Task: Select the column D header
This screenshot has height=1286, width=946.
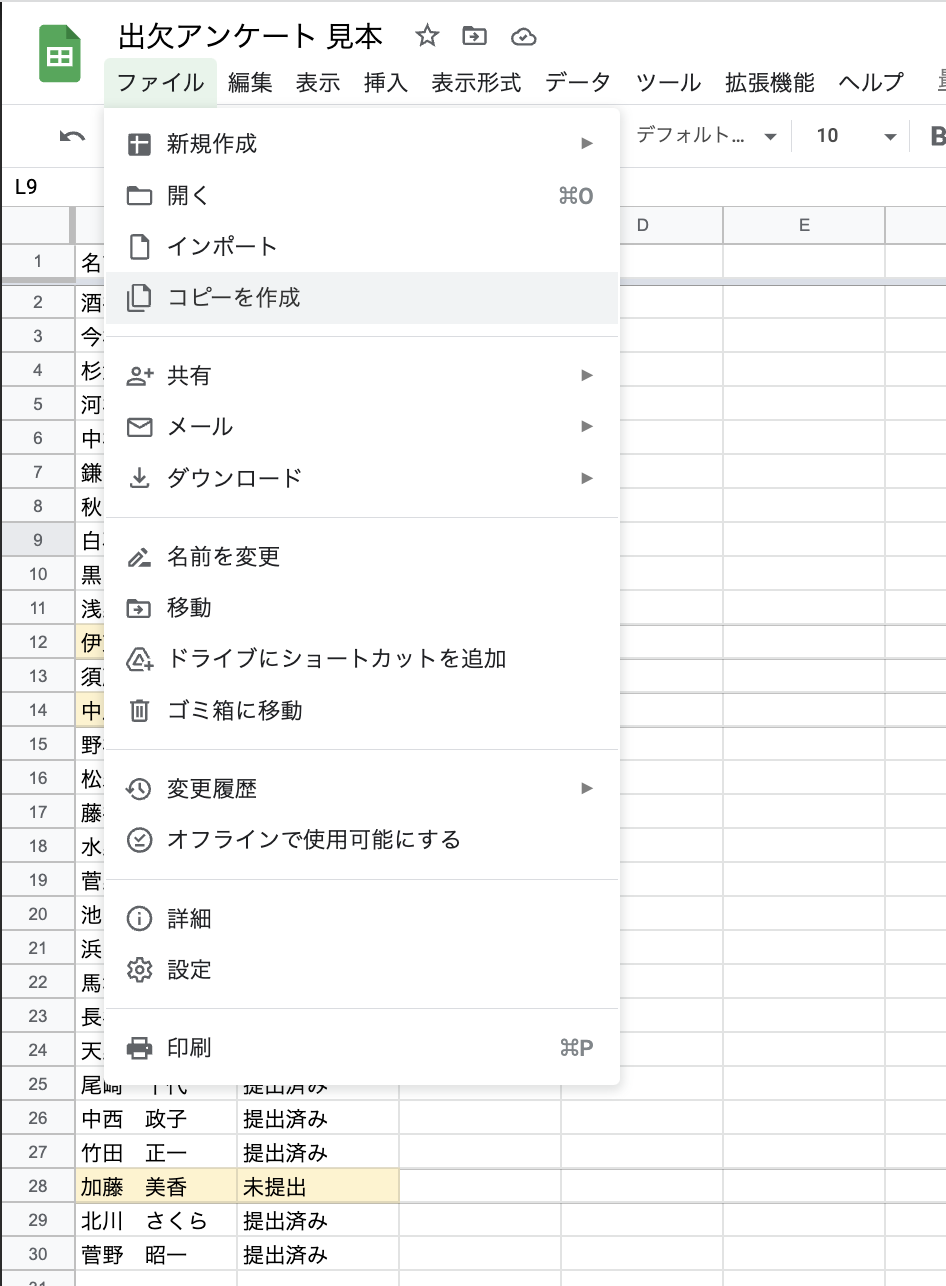Action: 643,225
